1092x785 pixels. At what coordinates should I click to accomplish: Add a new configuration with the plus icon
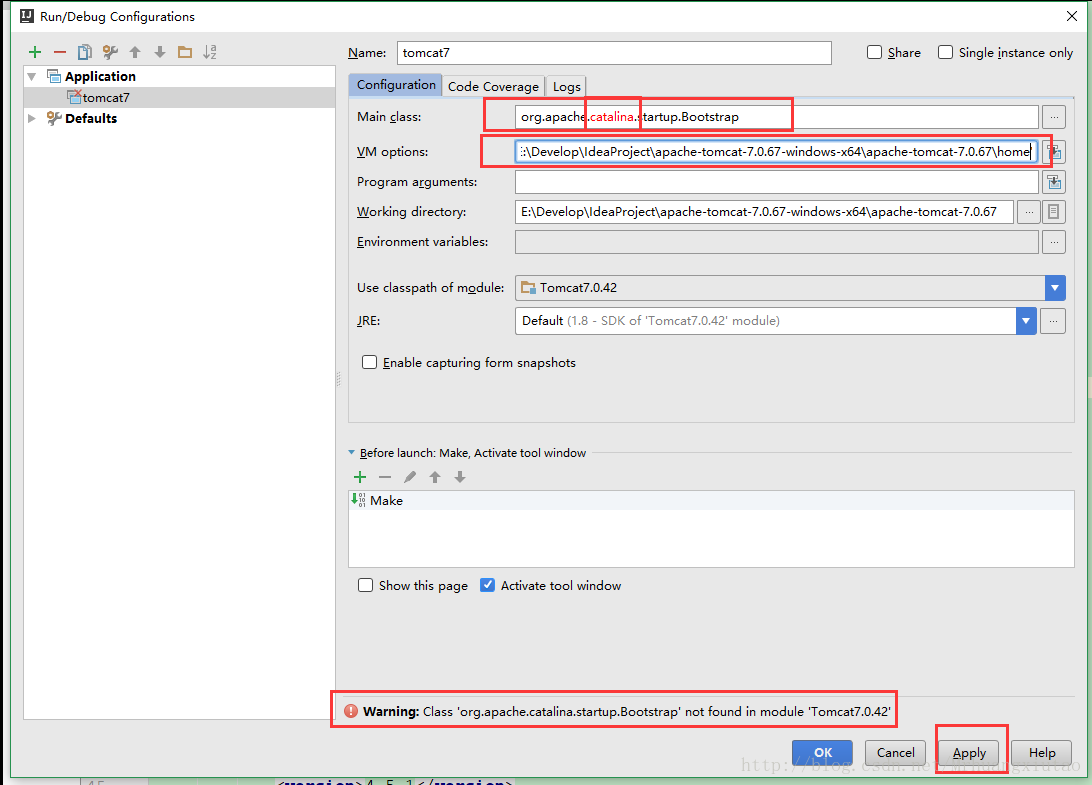[35, 52]
